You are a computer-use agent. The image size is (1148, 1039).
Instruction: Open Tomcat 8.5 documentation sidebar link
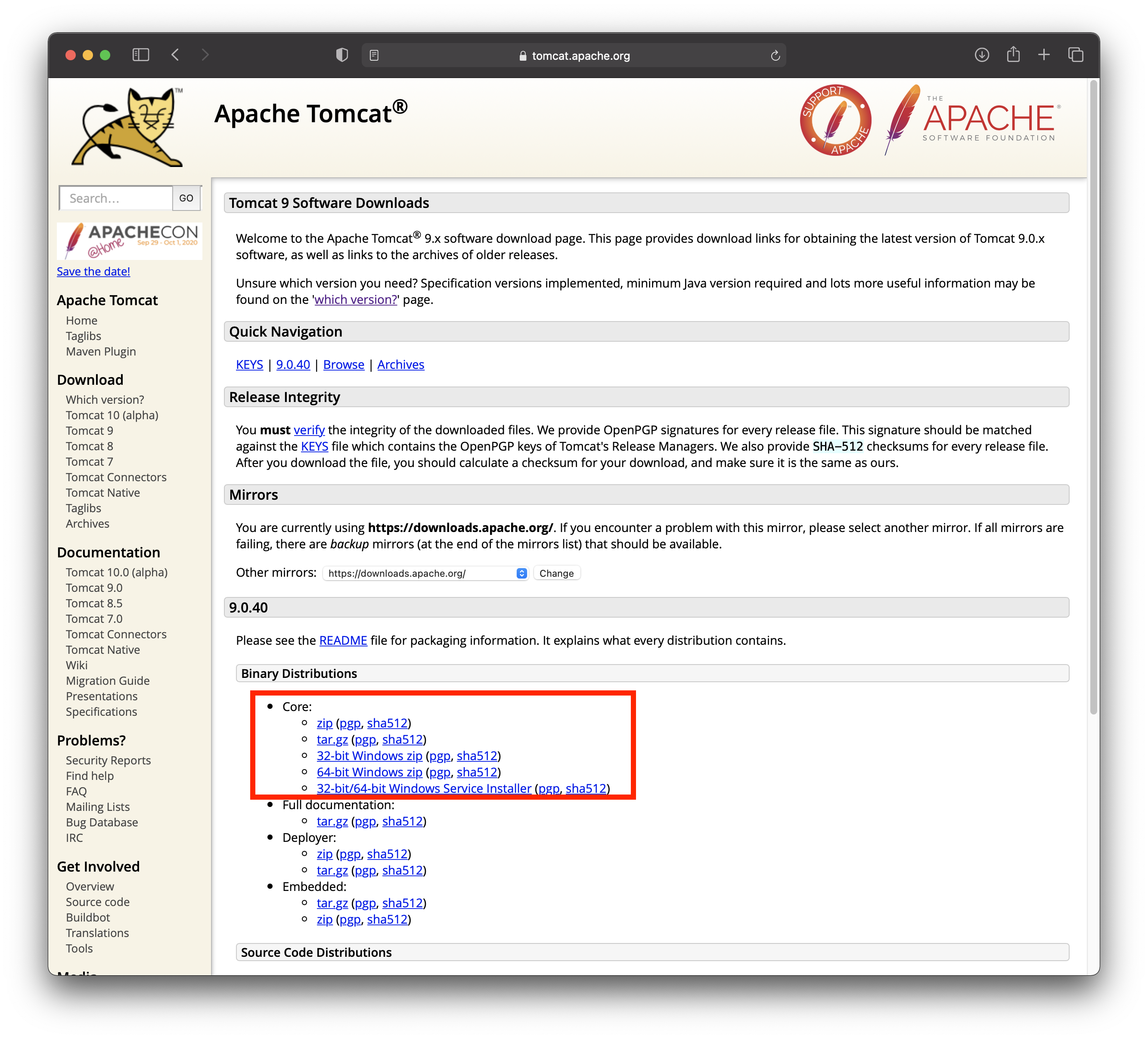(94, 603)
